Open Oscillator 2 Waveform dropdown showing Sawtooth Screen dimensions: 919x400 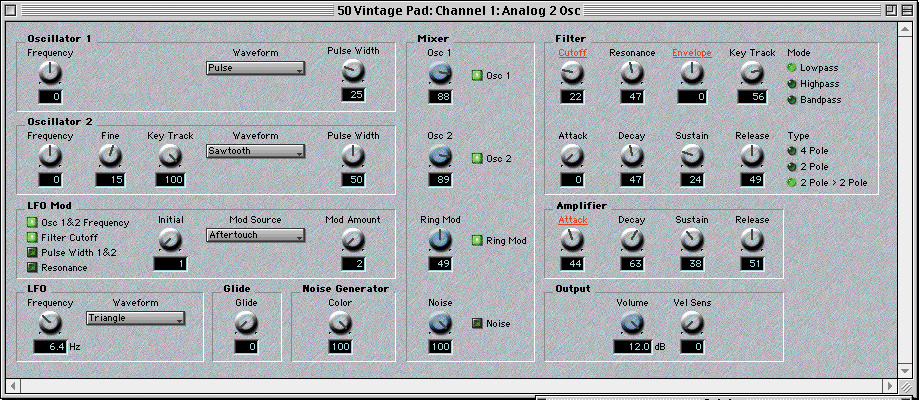point(256,151)
